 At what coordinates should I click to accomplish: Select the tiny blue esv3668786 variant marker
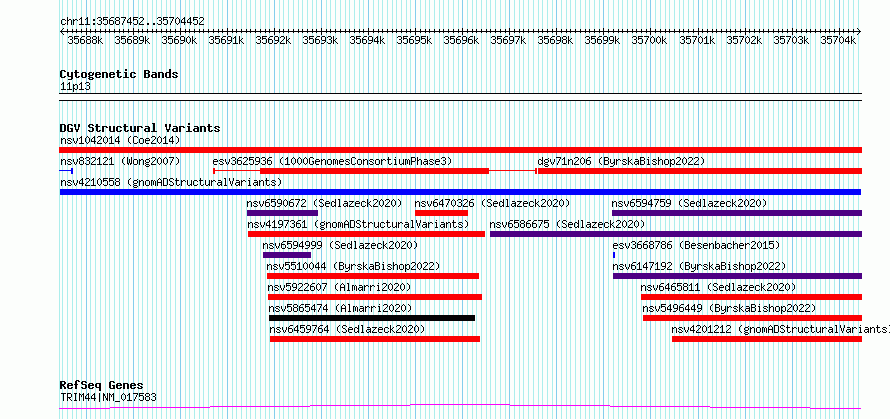pos(614,255)
